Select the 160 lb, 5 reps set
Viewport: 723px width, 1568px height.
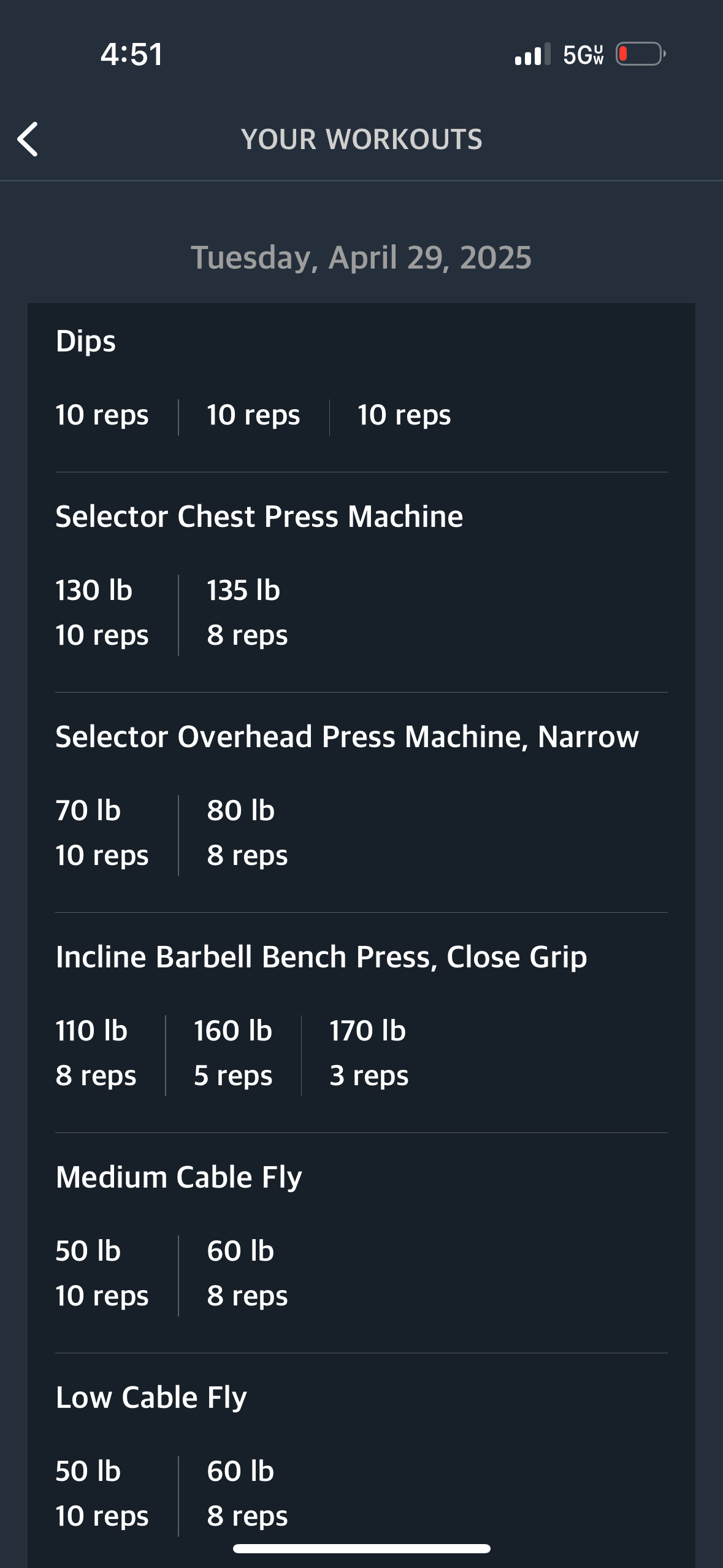(233, 1053)
